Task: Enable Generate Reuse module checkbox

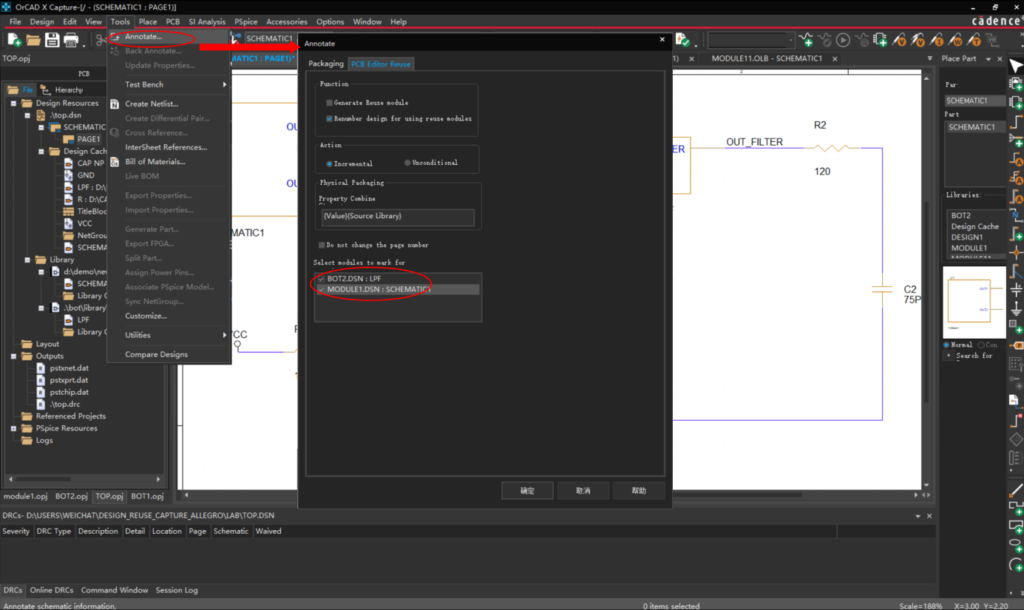Action: click(x=329, y=103)
